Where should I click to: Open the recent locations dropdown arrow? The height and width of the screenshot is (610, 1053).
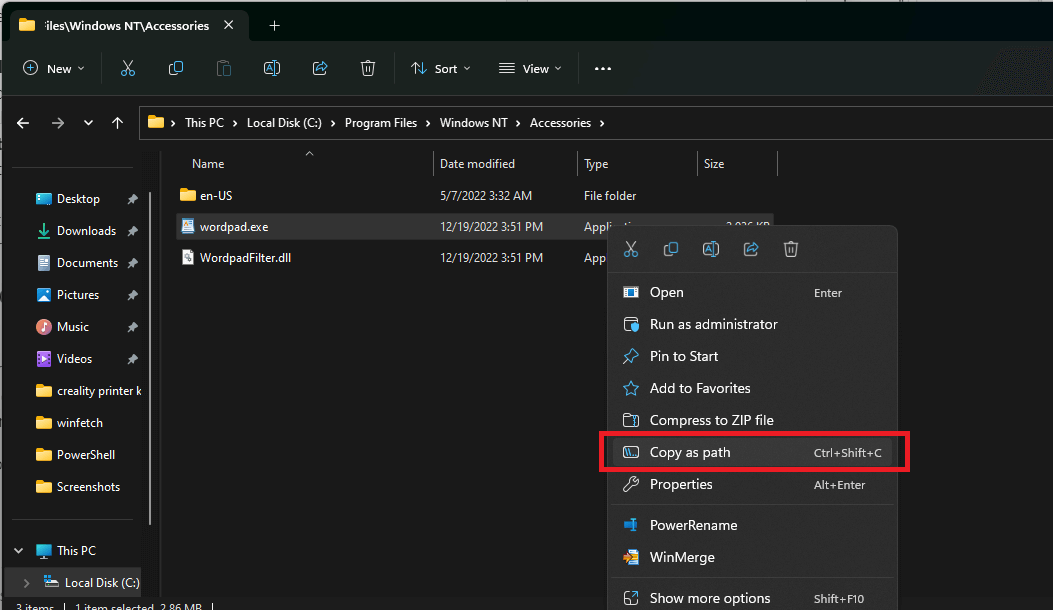point(88,123)
